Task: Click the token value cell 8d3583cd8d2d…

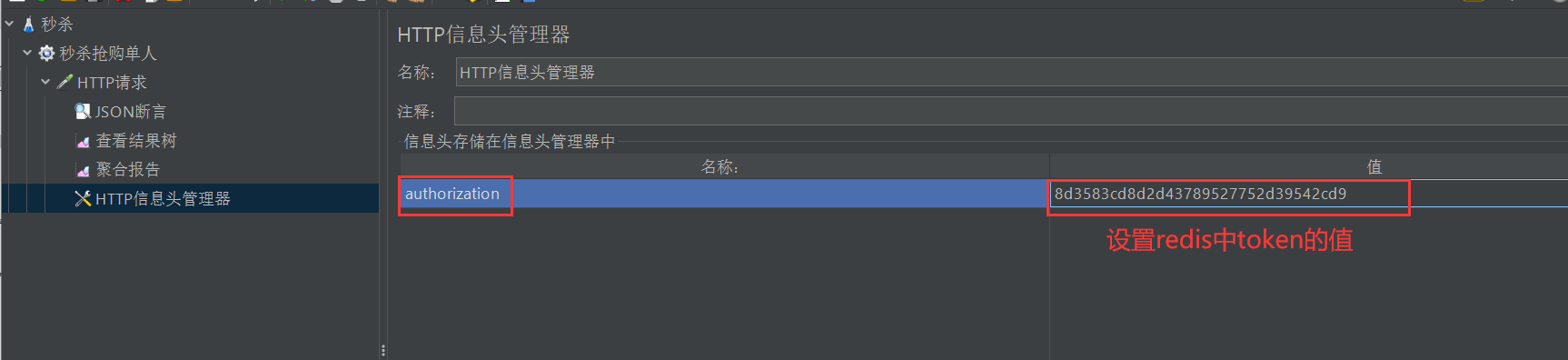Action: click(x=1309, y=194)
